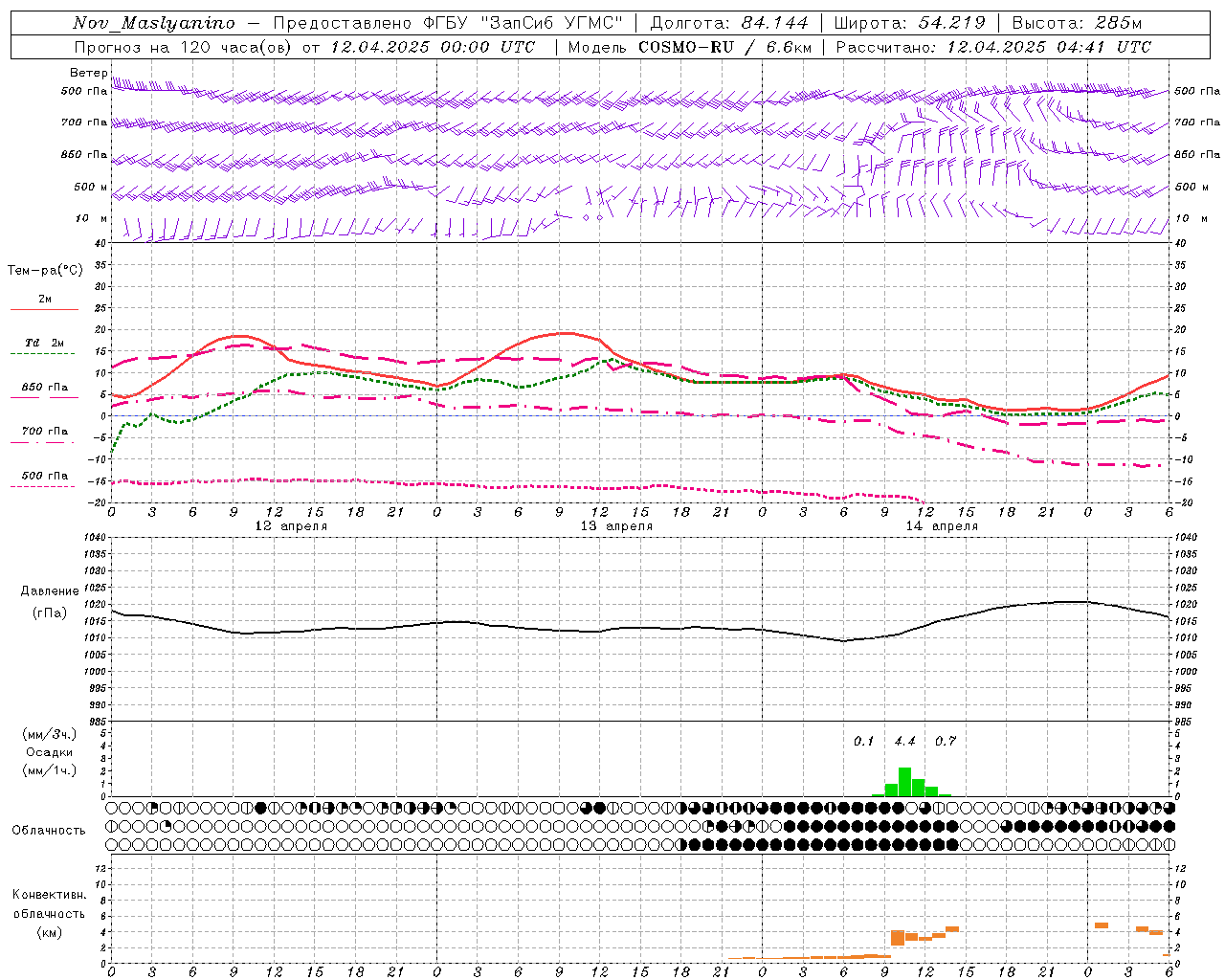Click the (км) unit label for convective cloudiness

tap(49, 931)
